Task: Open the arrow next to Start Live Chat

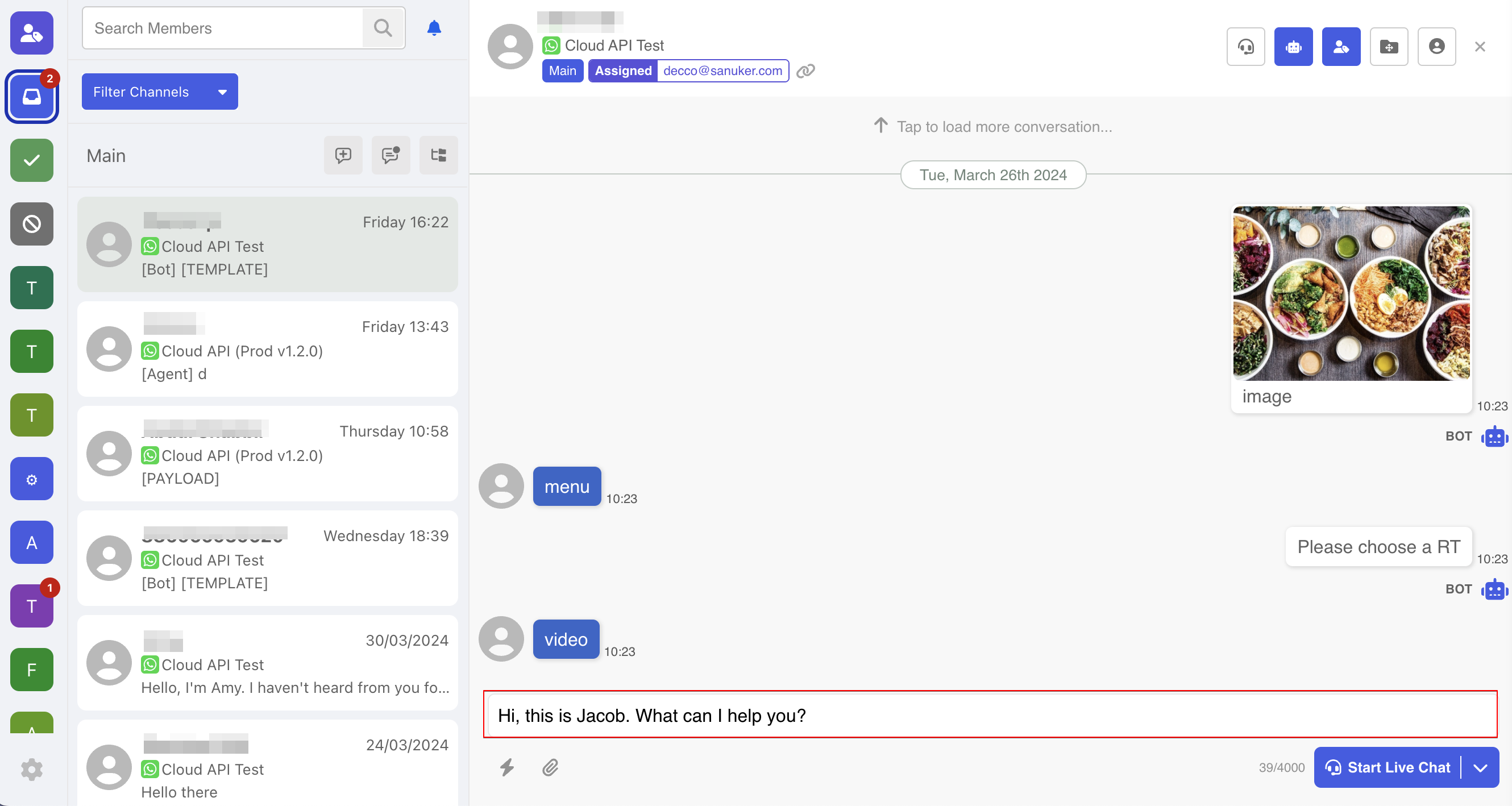Action: point(1480,767)
